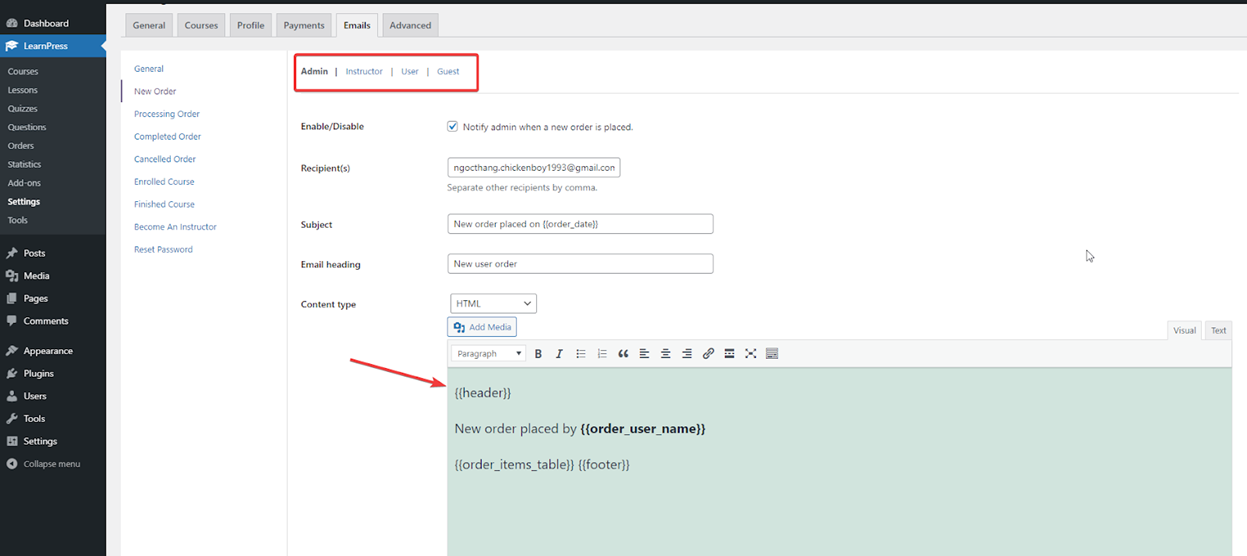Toggle bold formatting in the editor
This screenshot has height=556, width=1247.
(x=538, y=354)
